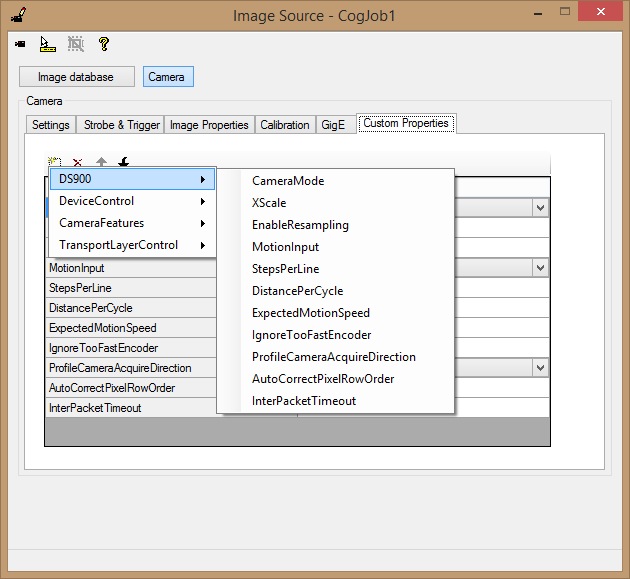Click the move up arrow icon
The image size is (630, 579).
(x=101, y=162)
